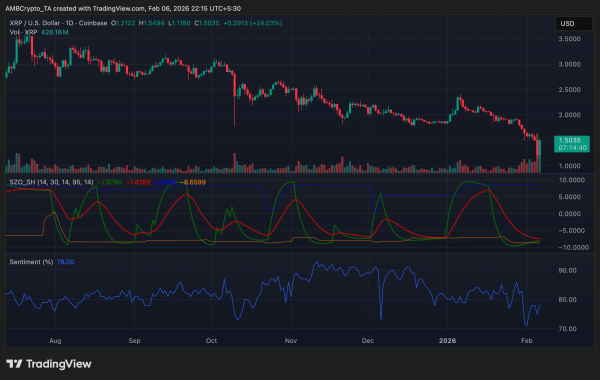600x380 pixels.
Task: Click the orange SZO value -8.6599
Action: pos(194,182)
